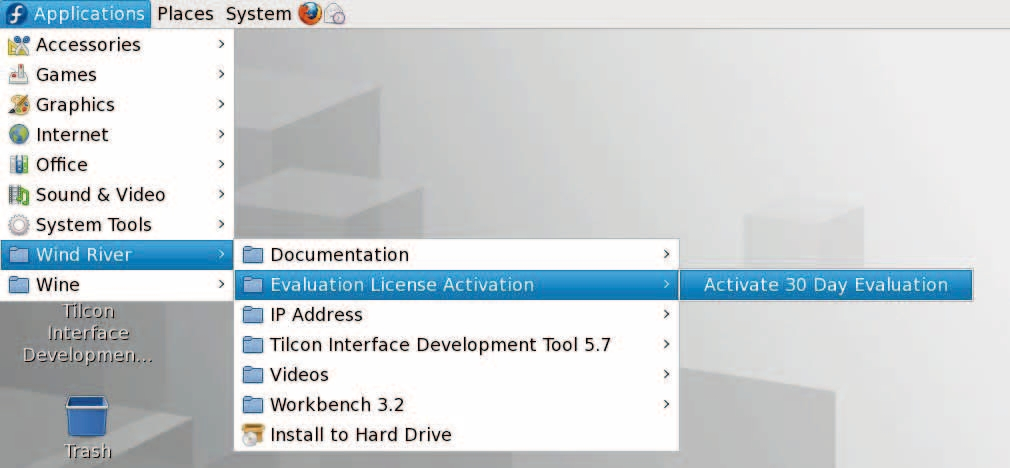Open the Trash desktop icon
This screenshot has width=1010, height=468.
coord(87,417)
